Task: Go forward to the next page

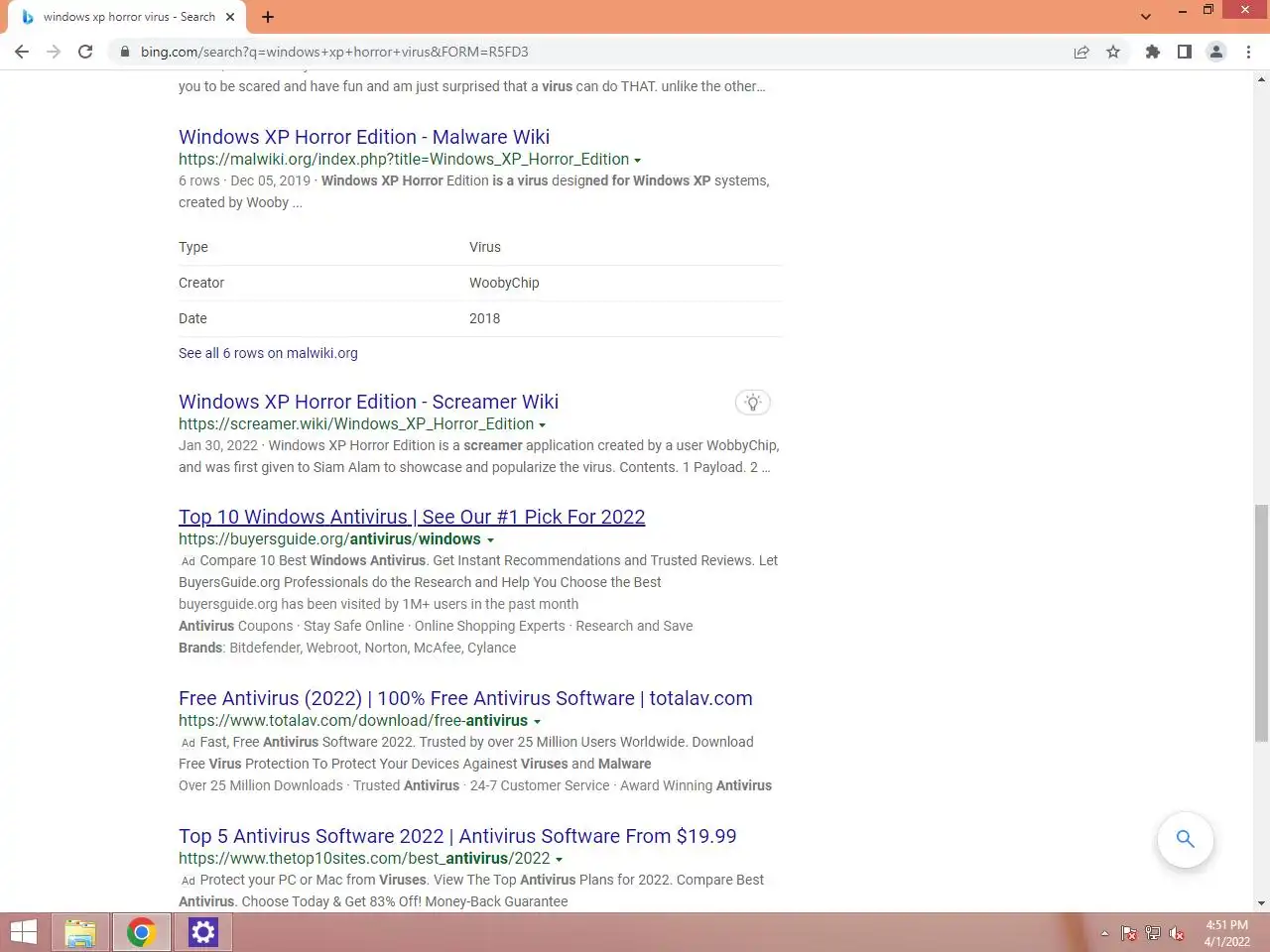Action: click(54, 52)
